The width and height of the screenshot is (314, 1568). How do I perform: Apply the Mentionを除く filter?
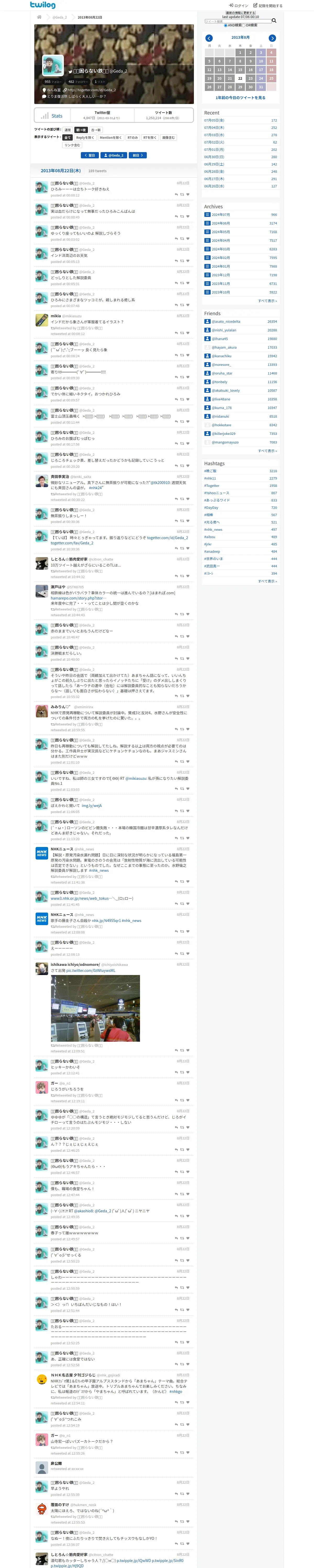pyautogui.click(x=111, y=137)
